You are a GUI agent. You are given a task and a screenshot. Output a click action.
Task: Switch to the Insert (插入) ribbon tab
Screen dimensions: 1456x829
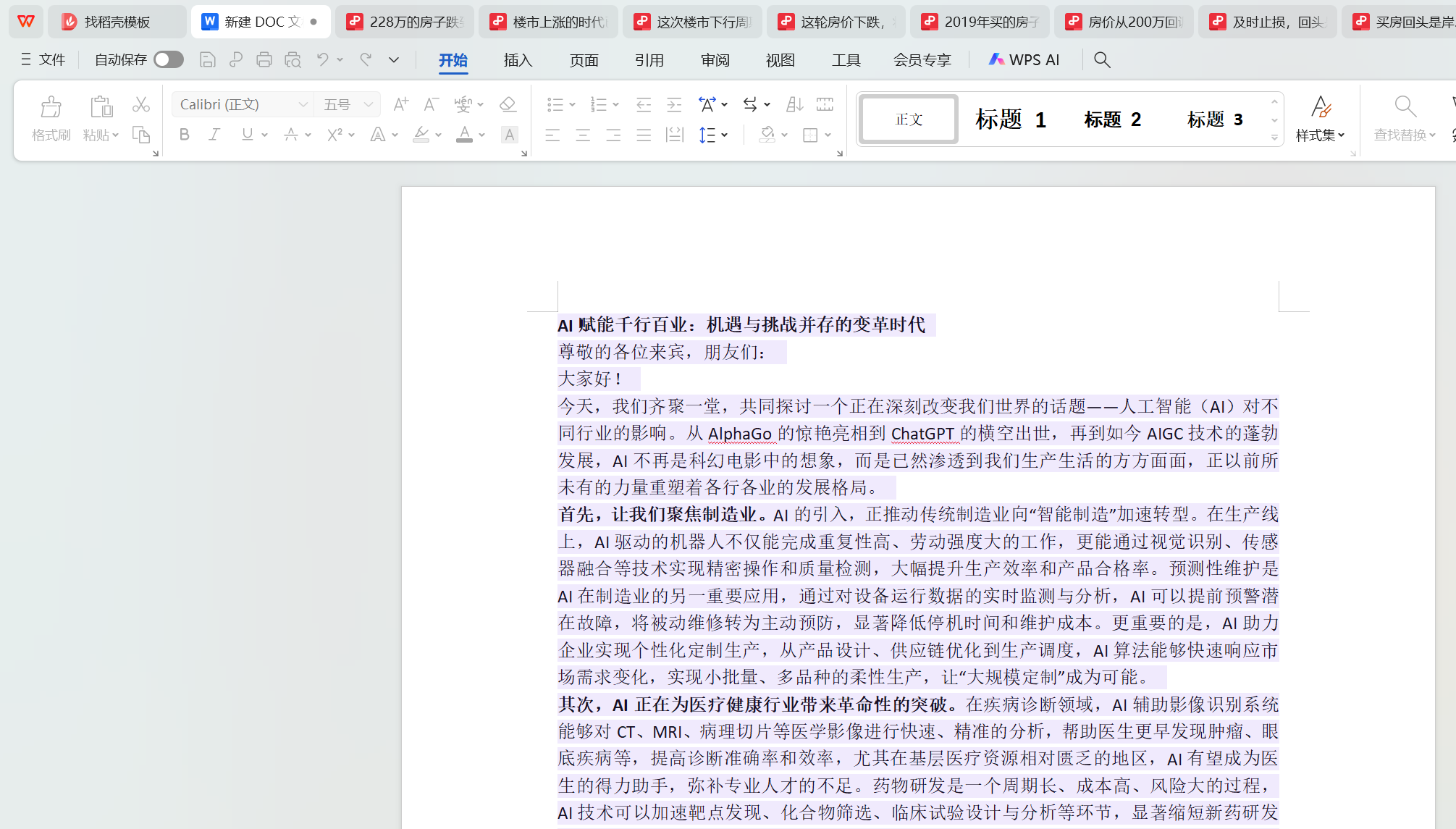(x=518, y=60)
